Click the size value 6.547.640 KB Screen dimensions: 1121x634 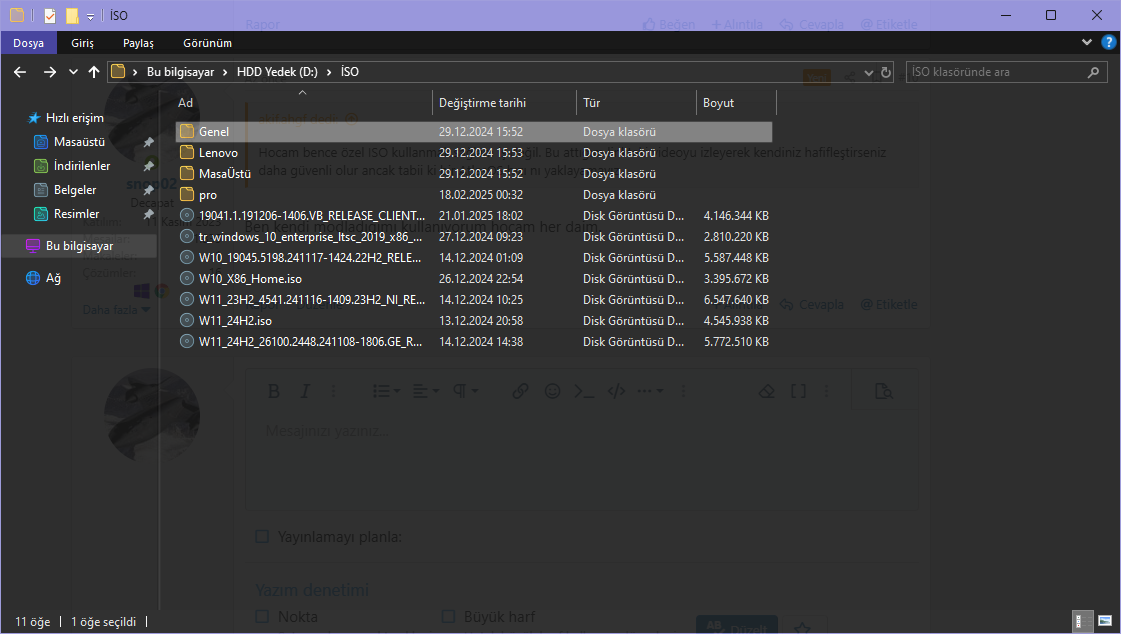(736, 299)
